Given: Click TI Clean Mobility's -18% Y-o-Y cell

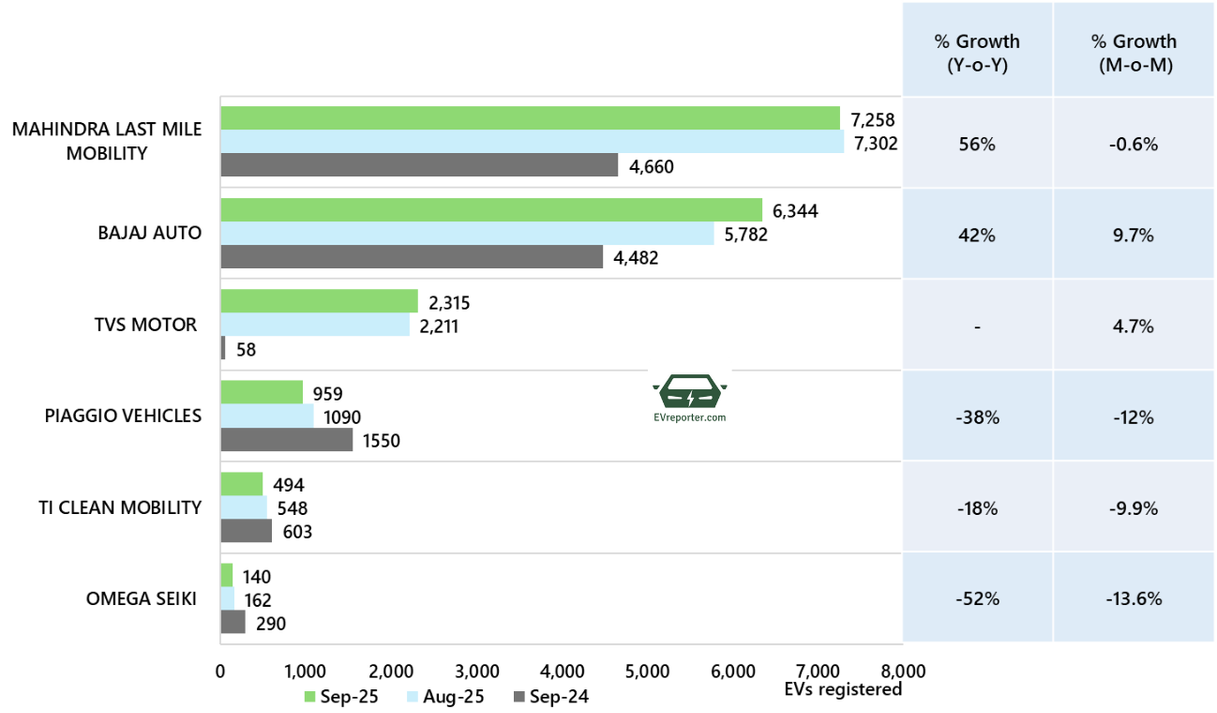Looking at the screenshot, I should click(x=977, y=508).
